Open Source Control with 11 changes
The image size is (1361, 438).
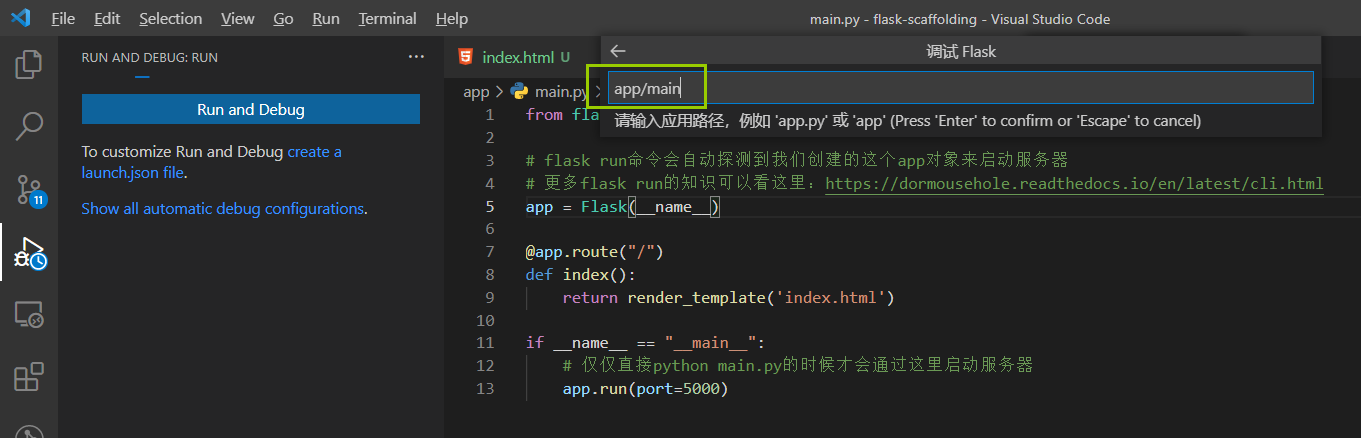click(29, 189)
